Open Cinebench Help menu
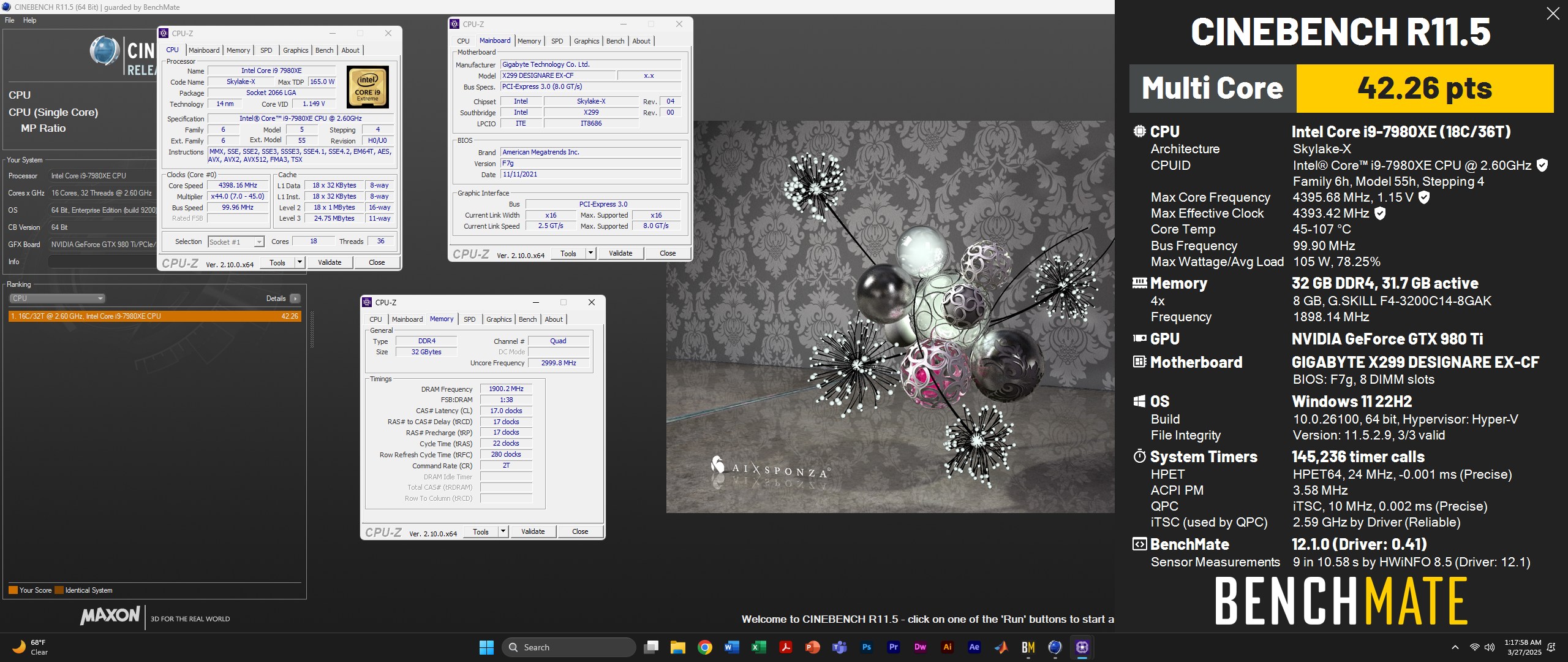The height and width of the screenshot is (662, 1568). coord(29,20)
